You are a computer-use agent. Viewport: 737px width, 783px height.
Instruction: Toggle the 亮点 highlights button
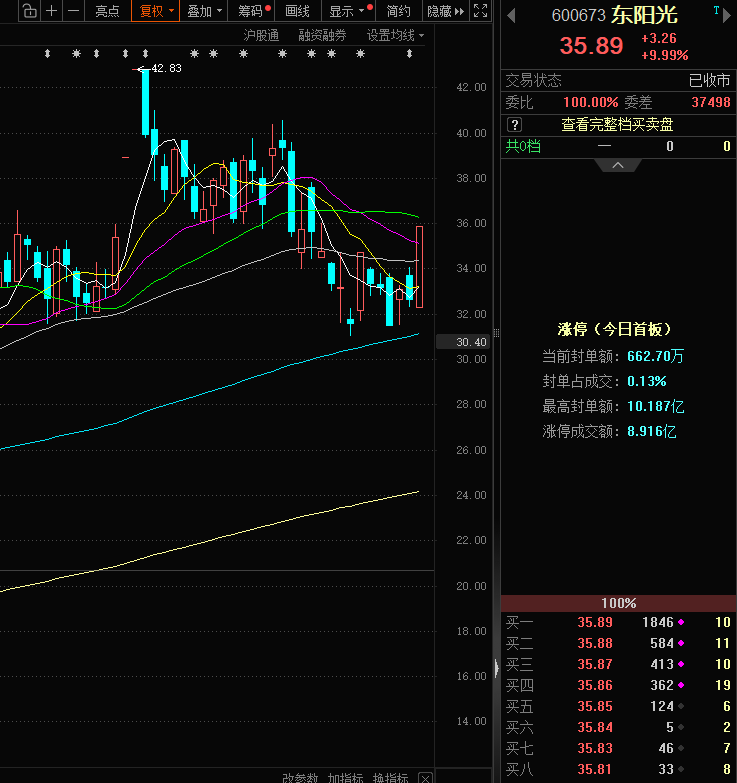click(107, 11)
